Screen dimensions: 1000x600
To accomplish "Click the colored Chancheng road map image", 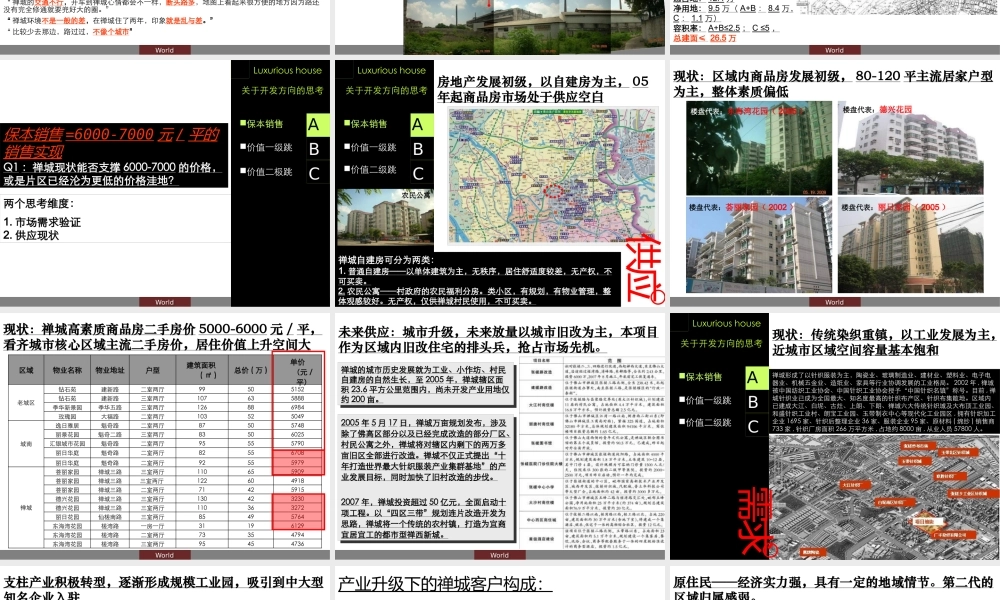I will pyautogui.click(x=552, y=176).
